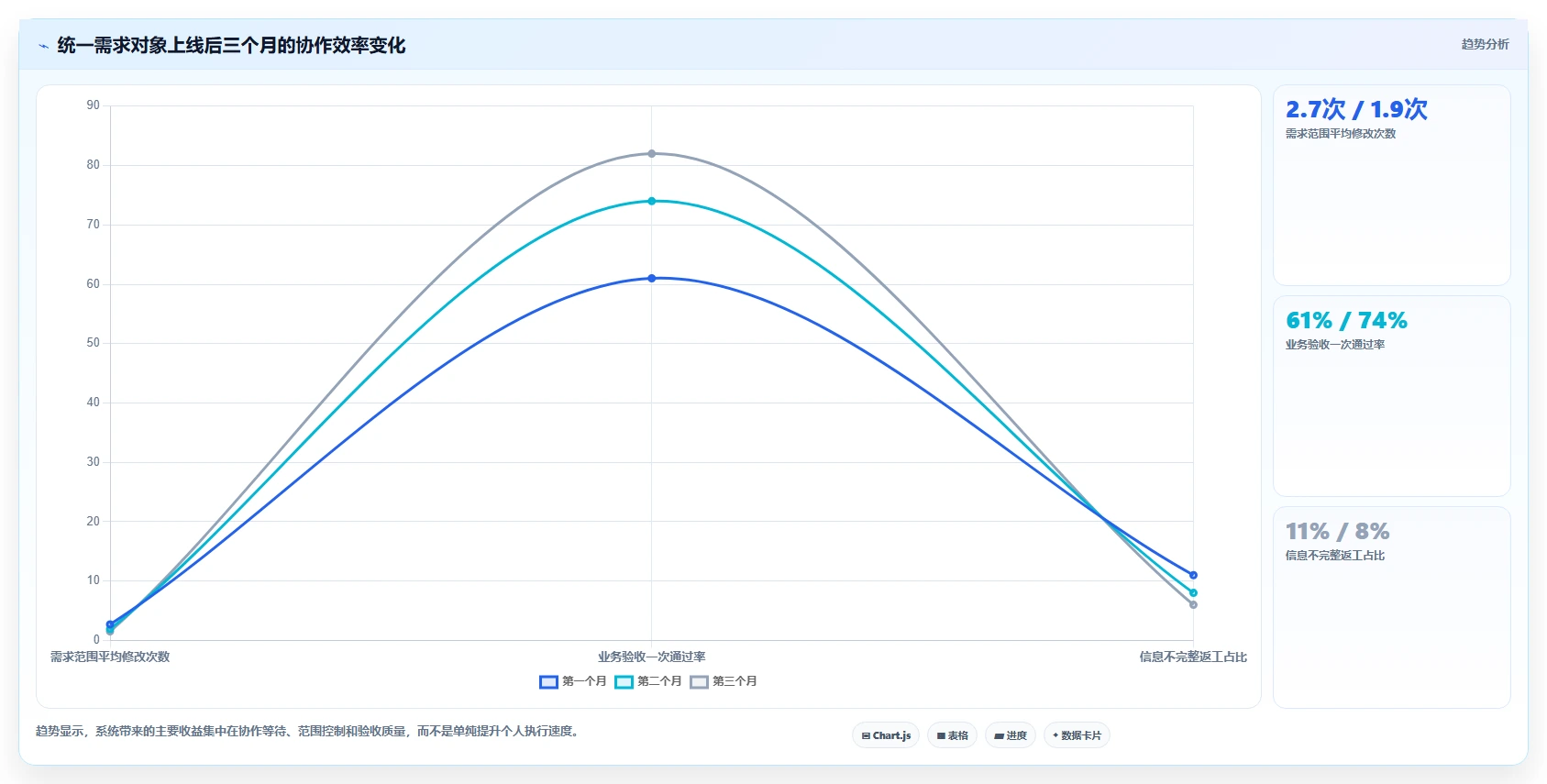
Task: Toggle 第二个月 series in chart legend
Action: (648, 681)
